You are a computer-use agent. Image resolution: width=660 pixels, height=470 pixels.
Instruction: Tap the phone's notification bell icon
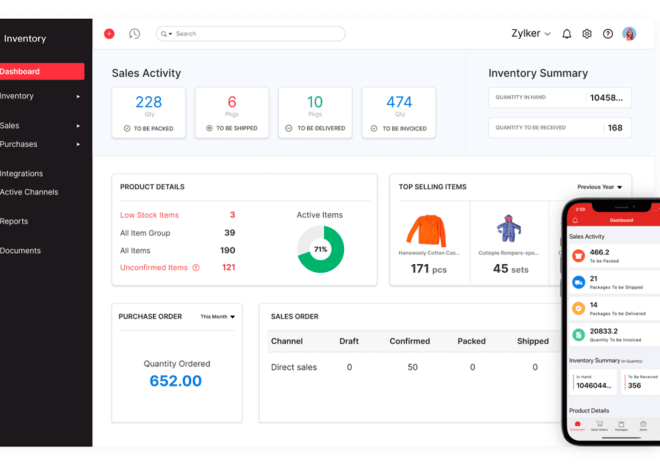pos(575,220)
